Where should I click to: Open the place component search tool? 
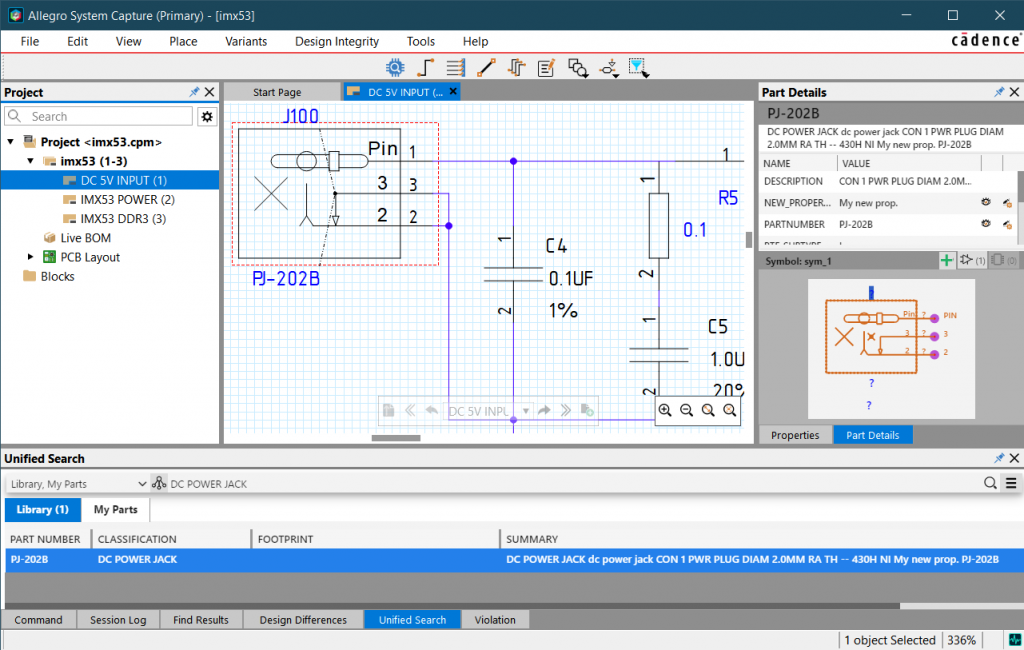(x=394, y=67)
